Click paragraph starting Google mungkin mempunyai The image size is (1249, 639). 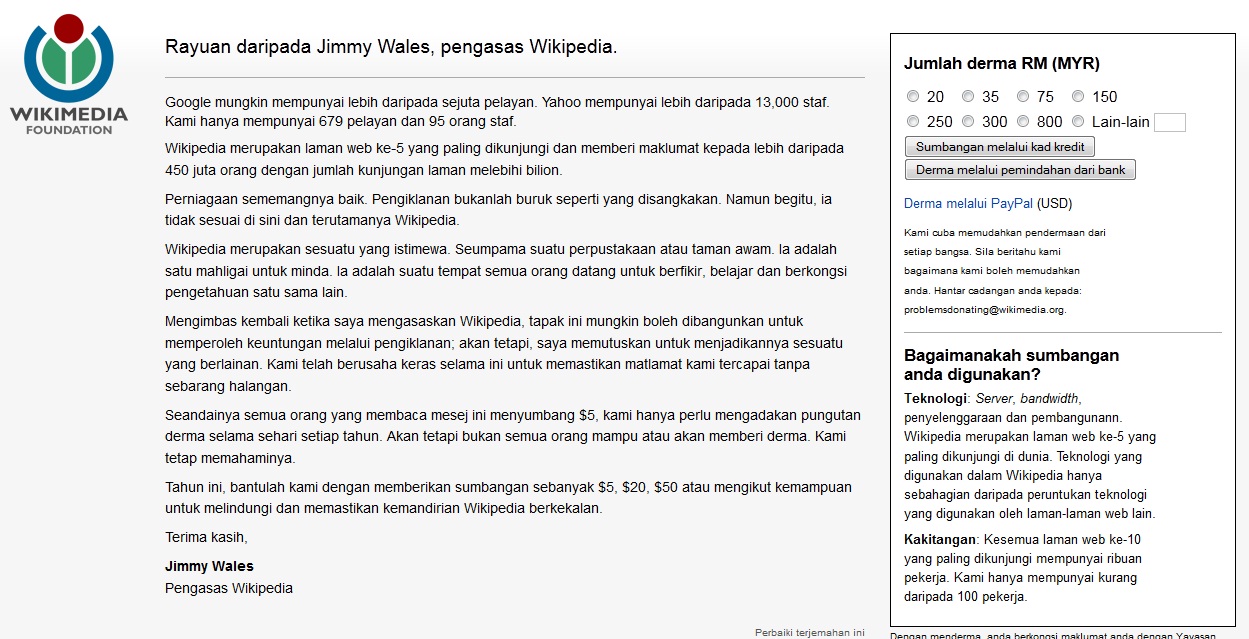[497, 112]
